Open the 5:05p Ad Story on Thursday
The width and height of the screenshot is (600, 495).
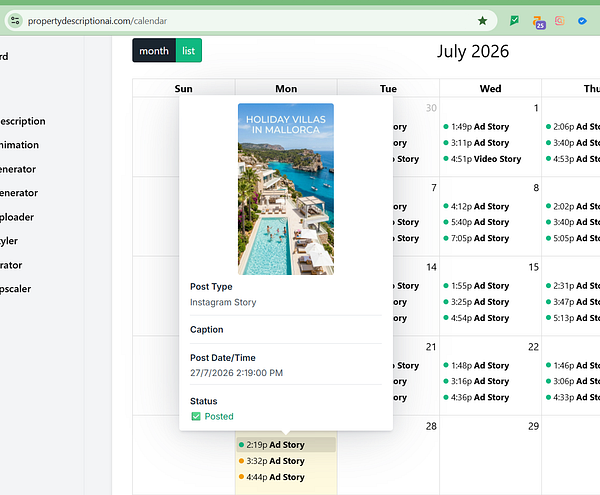click(x=572, y=238)
